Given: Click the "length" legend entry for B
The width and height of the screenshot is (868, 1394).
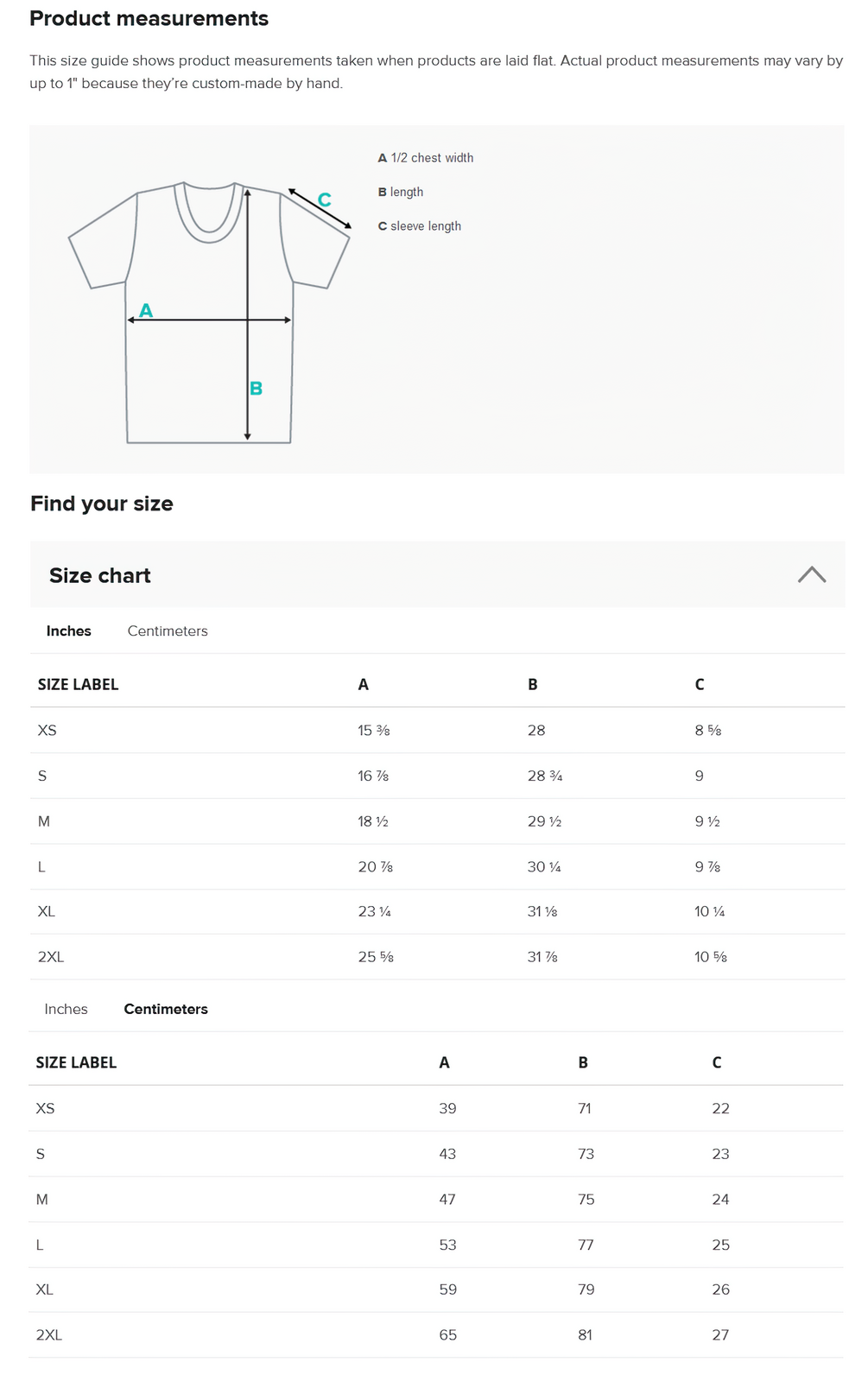Looking at the screenshot, I should tap(401, 193).
